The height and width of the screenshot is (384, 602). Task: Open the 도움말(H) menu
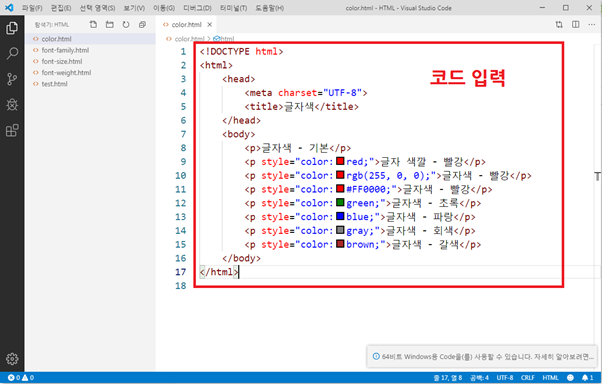[270, 8]
